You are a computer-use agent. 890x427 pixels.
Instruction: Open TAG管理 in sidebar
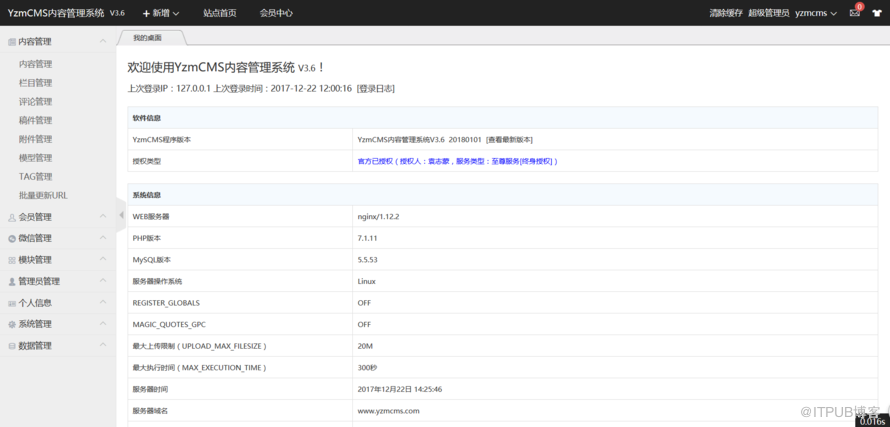pyautogui.click(x=35, y=177)
